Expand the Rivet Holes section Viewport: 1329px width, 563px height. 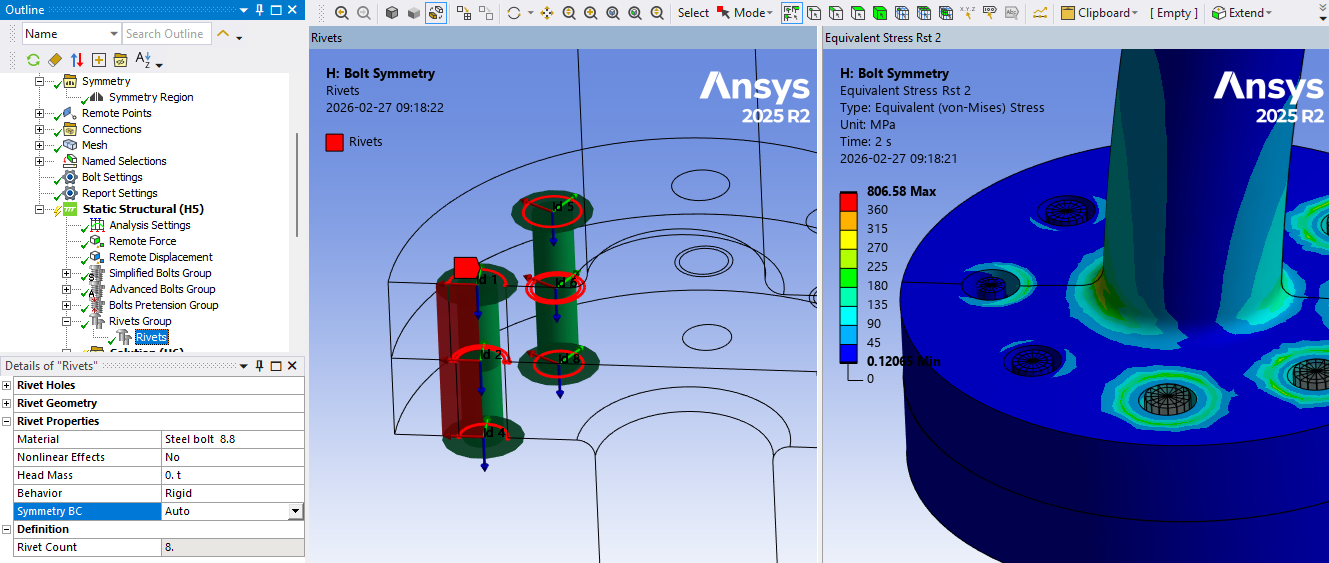8,385
